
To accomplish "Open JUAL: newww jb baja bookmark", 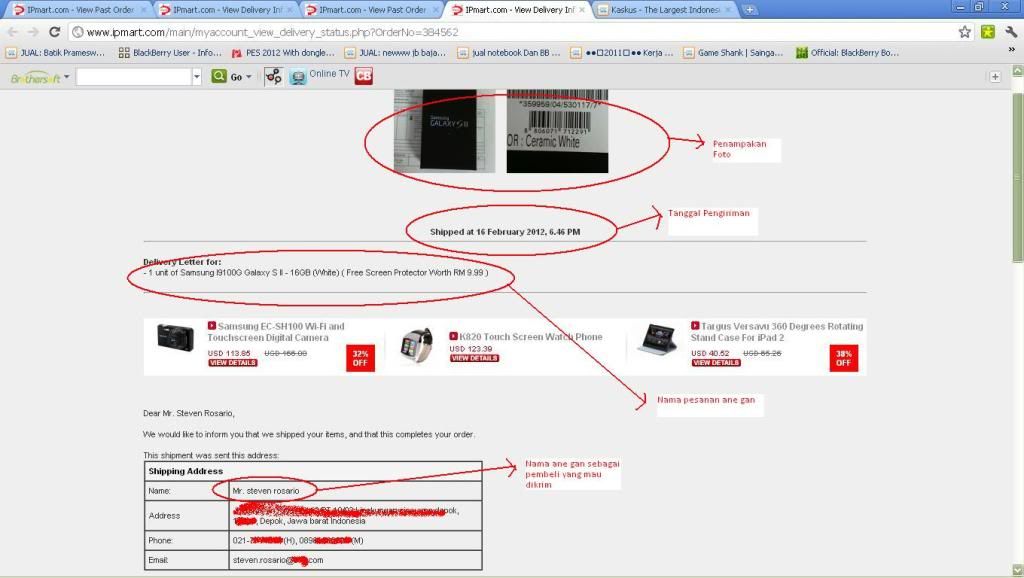I will click(x=396, y=53).
